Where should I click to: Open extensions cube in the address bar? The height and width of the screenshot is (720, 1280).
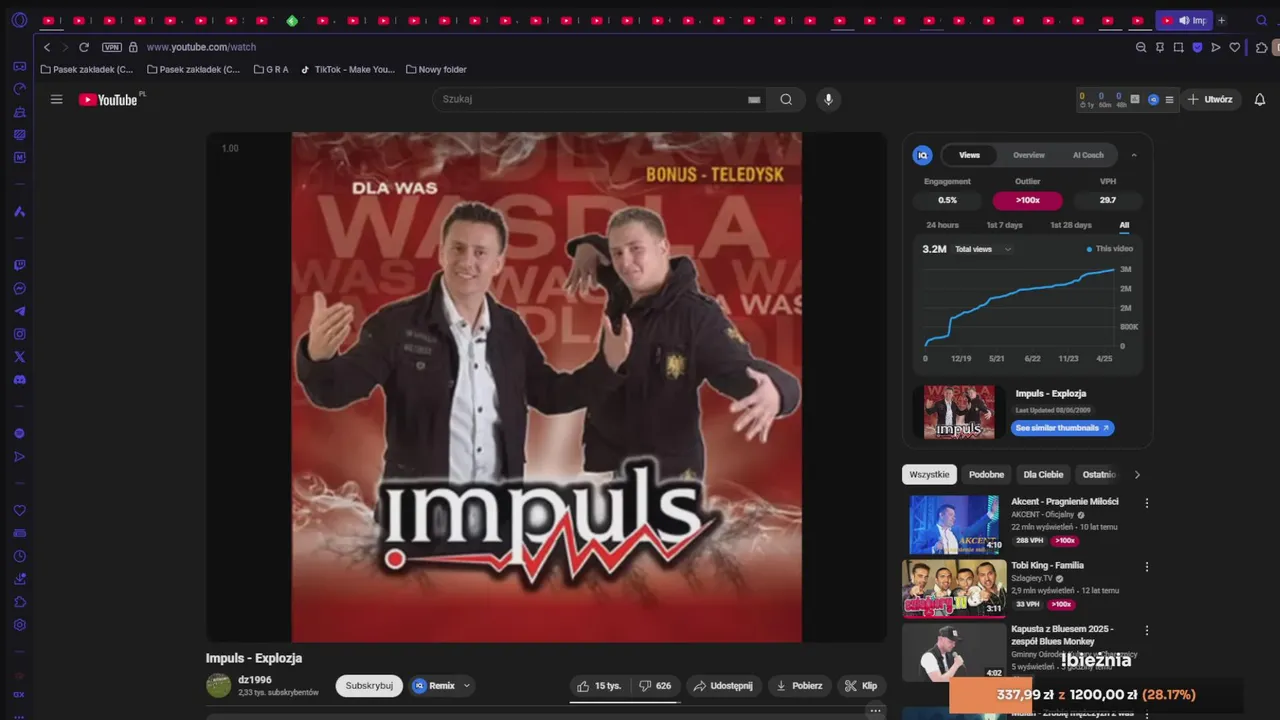pos(1261,47)
